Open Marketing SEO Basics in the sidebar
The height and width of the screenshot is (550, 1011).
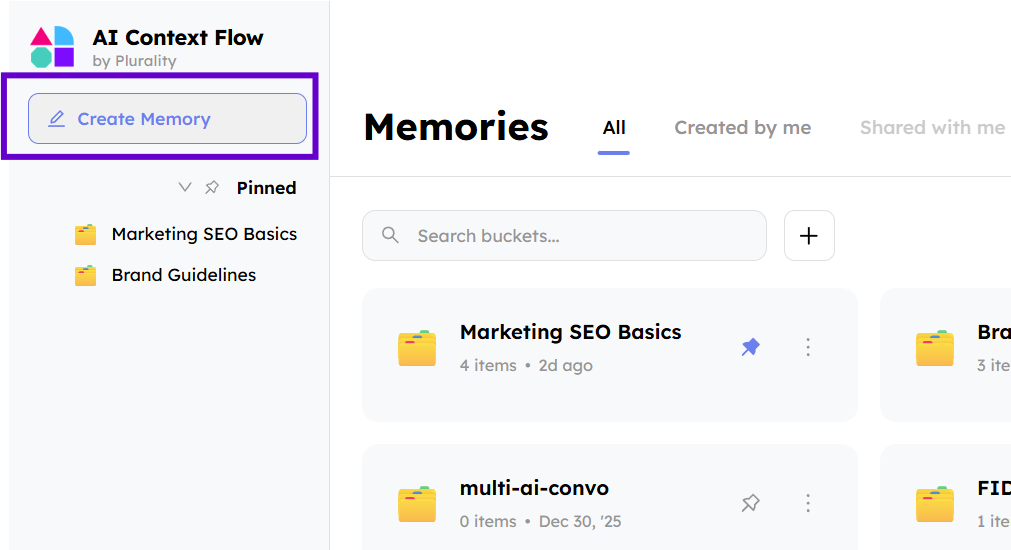(x=204, y=234)
